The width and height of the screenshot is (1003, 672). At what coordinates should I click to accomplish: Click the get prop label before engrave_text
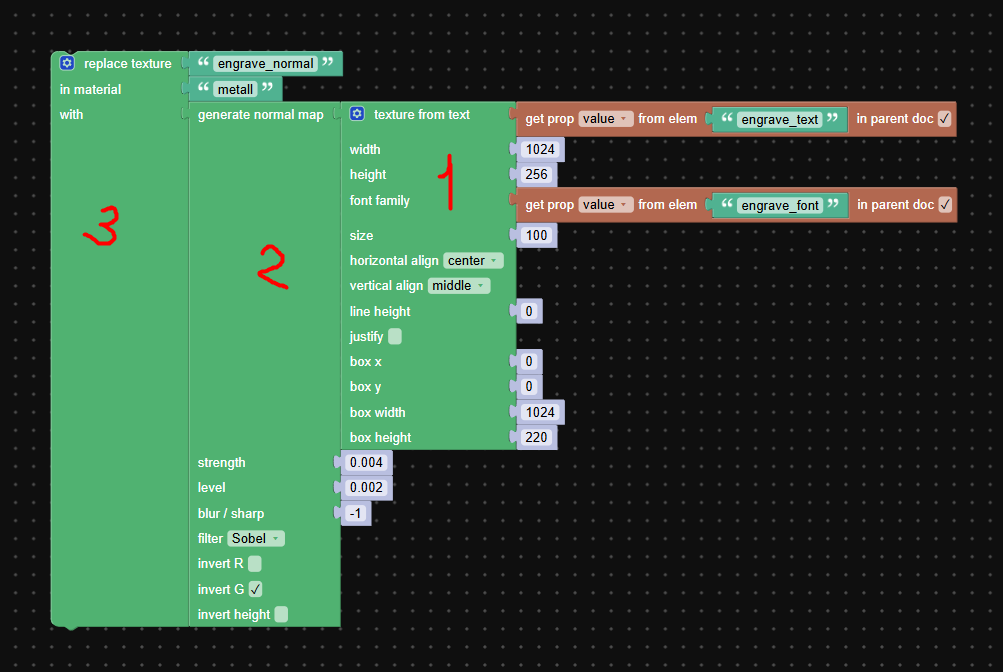(549, 119)
